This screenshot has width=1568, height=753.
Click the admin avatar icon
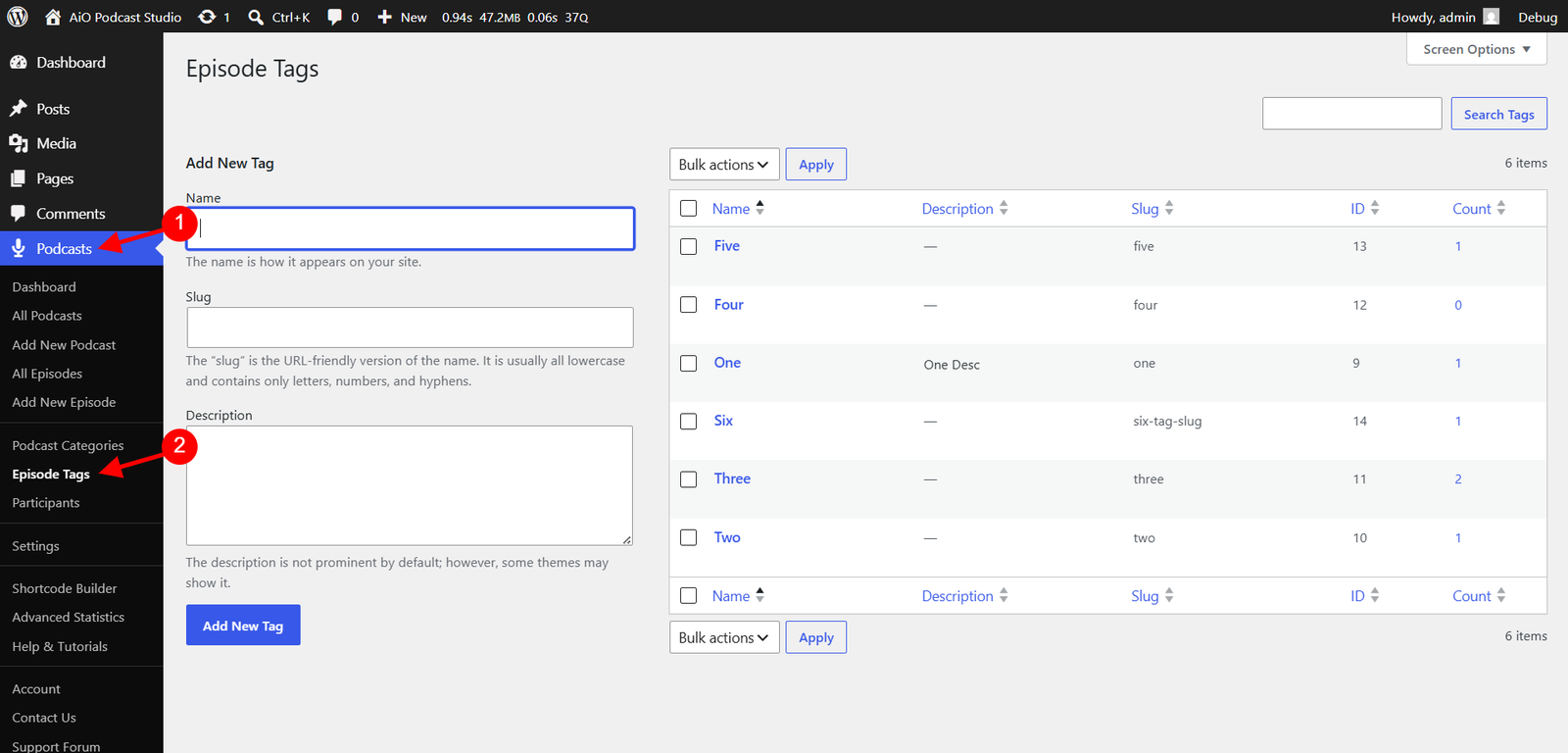click(x=1492, y=17)
